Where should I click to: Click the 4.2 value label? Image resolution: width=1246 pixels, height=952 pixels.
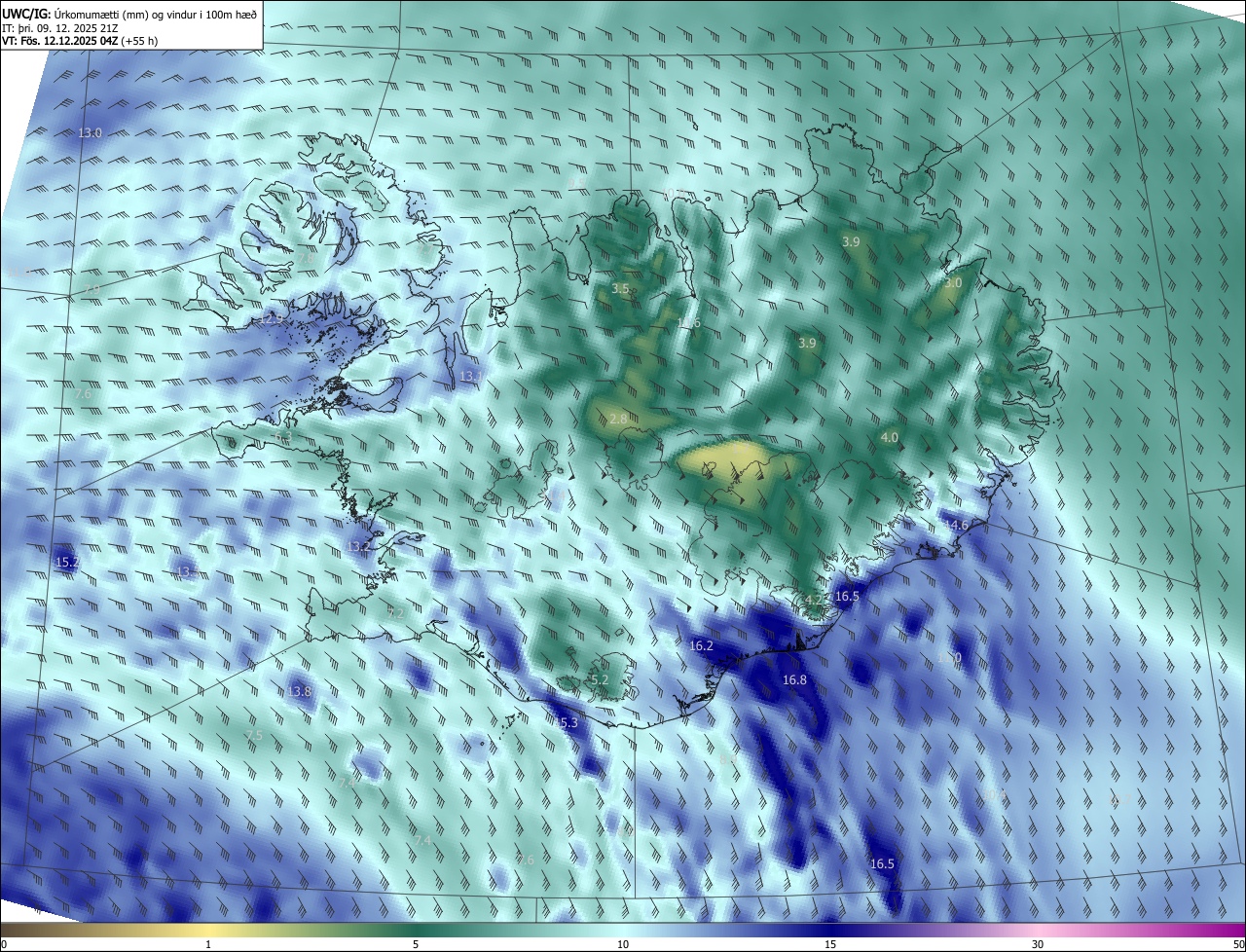click(813, 599)
